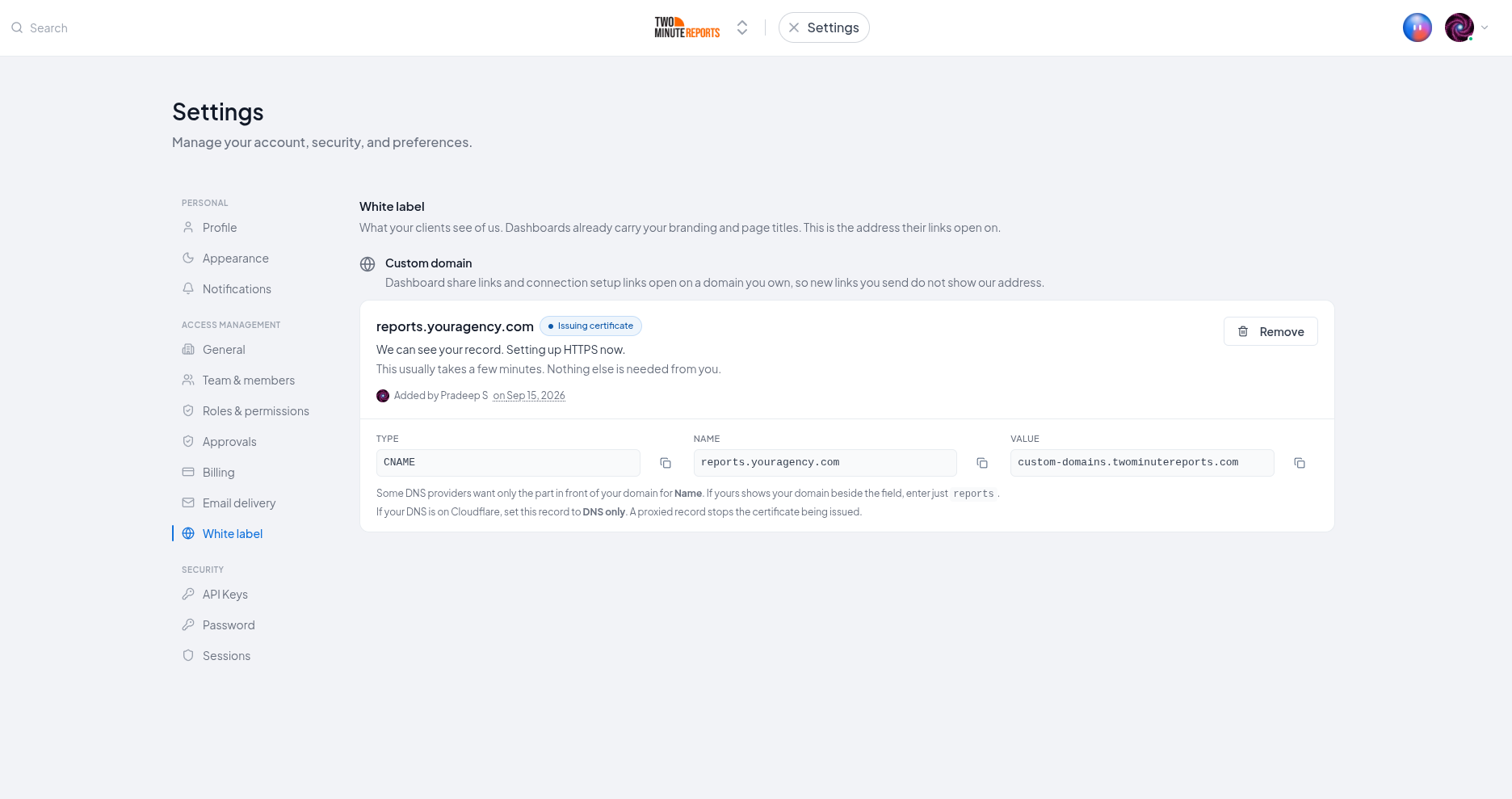Click Pradeep S avatar next to Added by
This screenshot has height=799, width=1512.
(x=383, y=396)
